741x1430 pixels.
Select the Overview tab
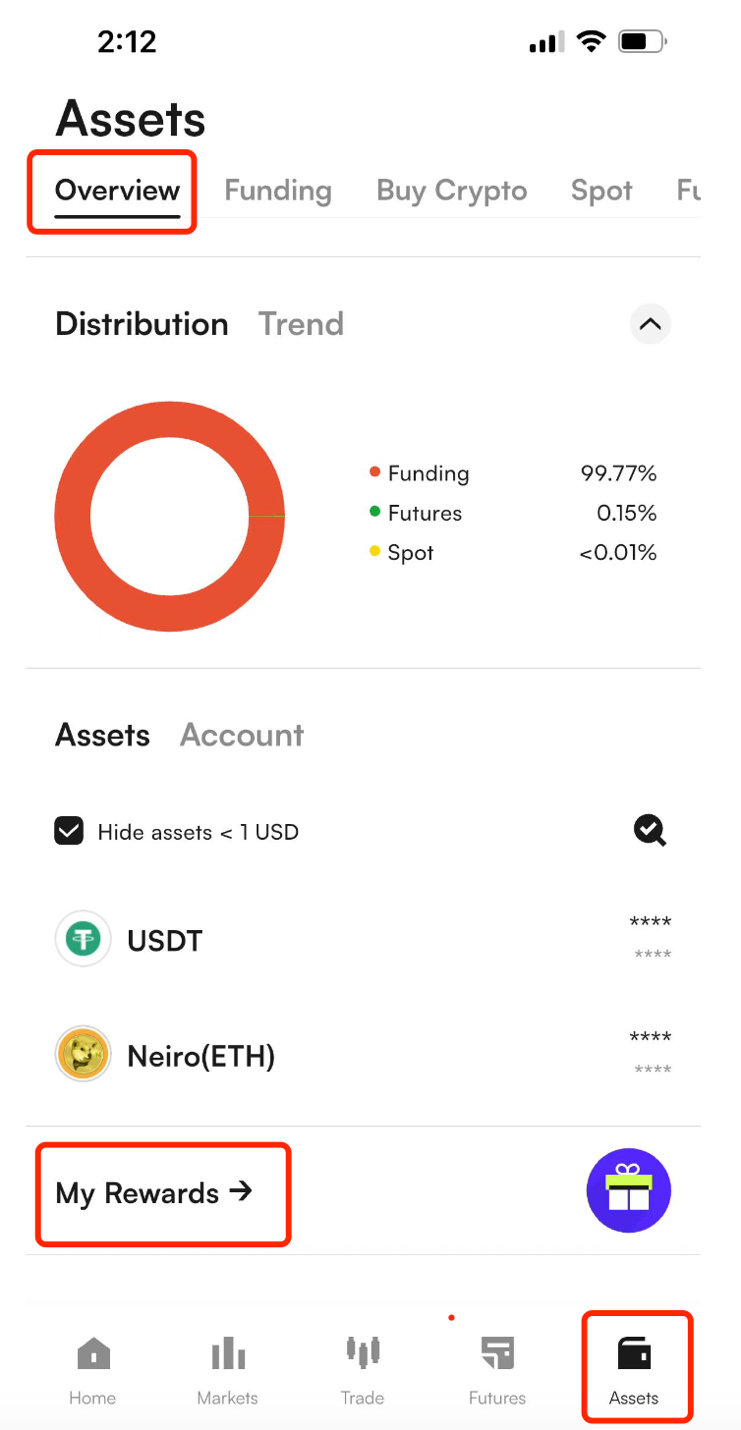[x=117, y=190]
